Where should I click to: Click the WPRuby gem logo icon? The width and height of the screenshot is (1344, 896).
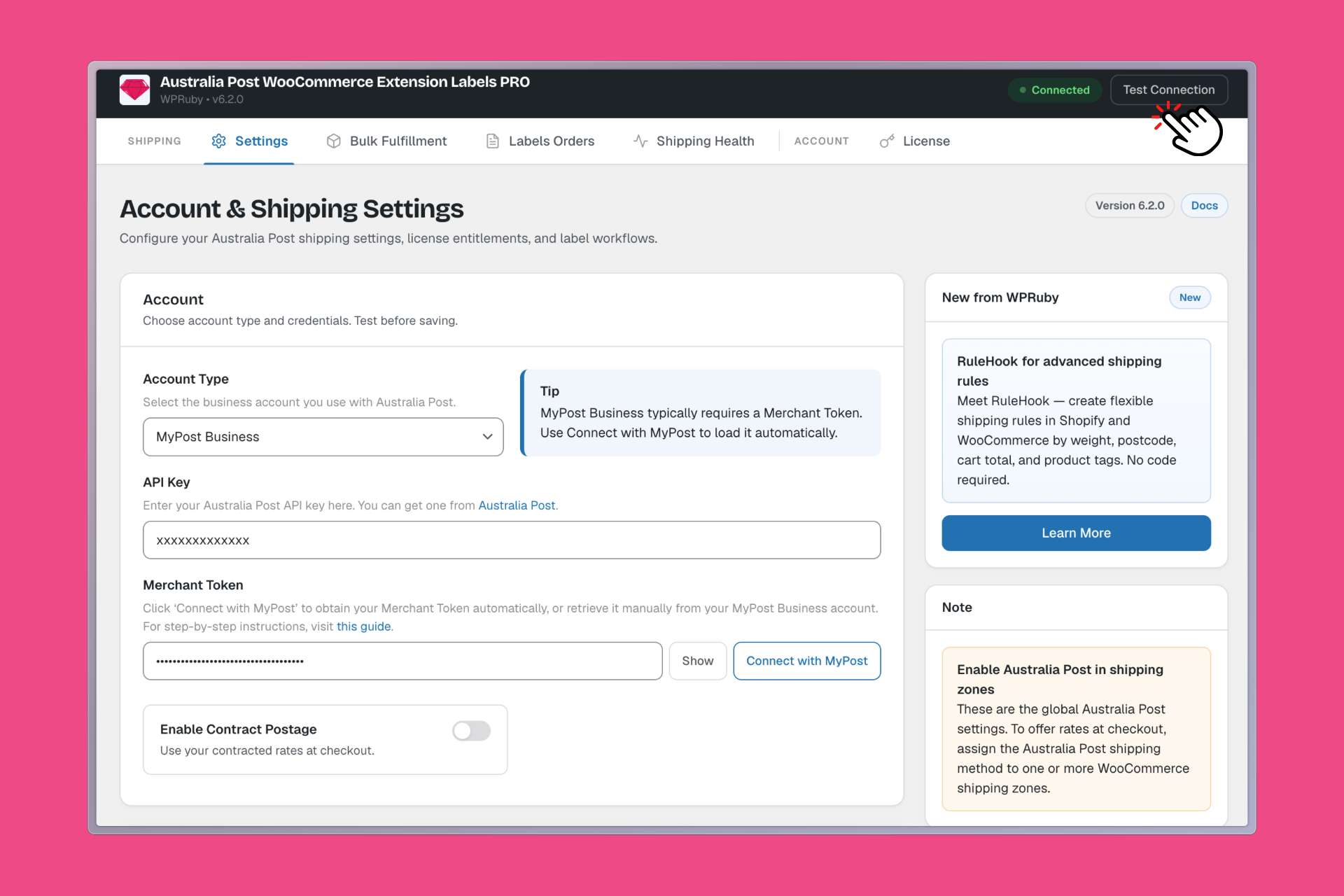click(x=134, y=90)
